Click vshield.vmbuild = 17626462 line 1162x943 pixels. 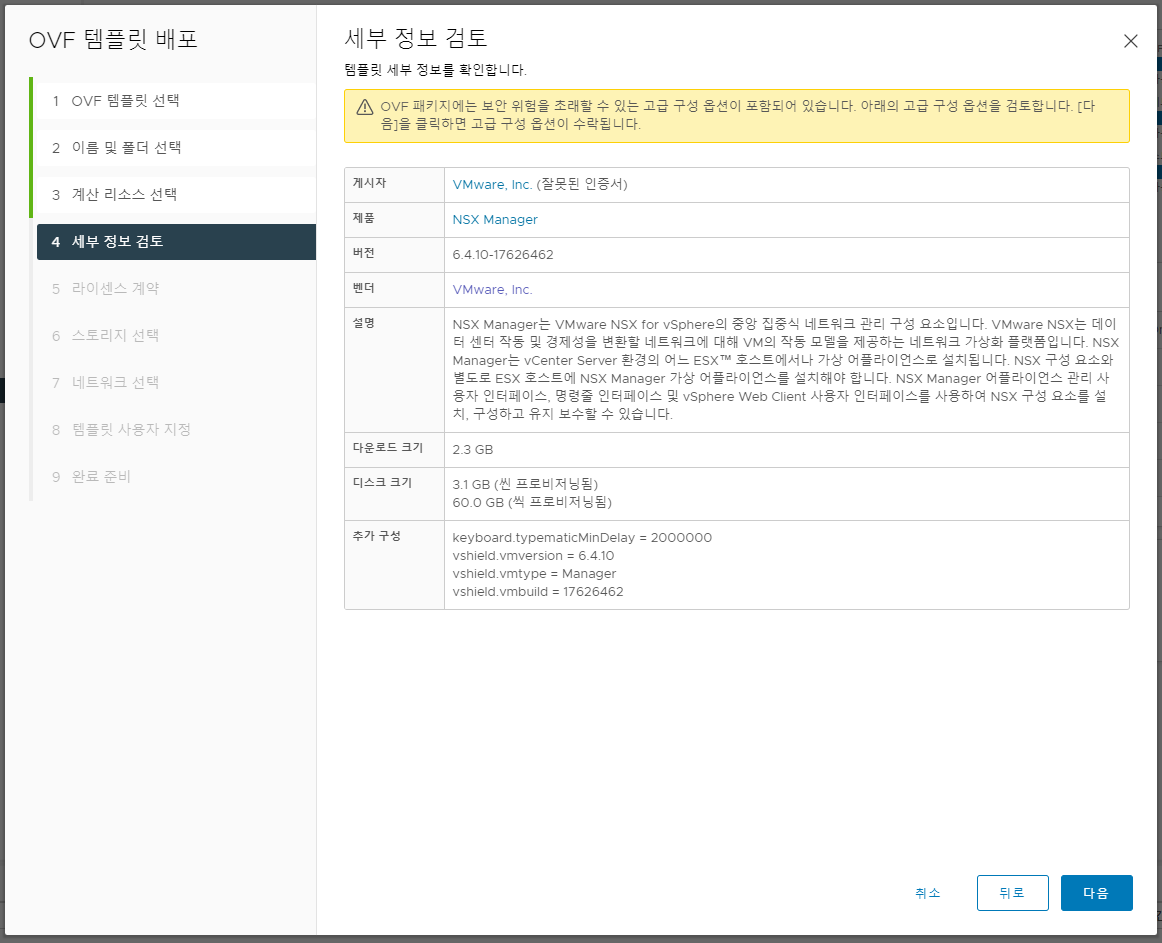[538, 592]
